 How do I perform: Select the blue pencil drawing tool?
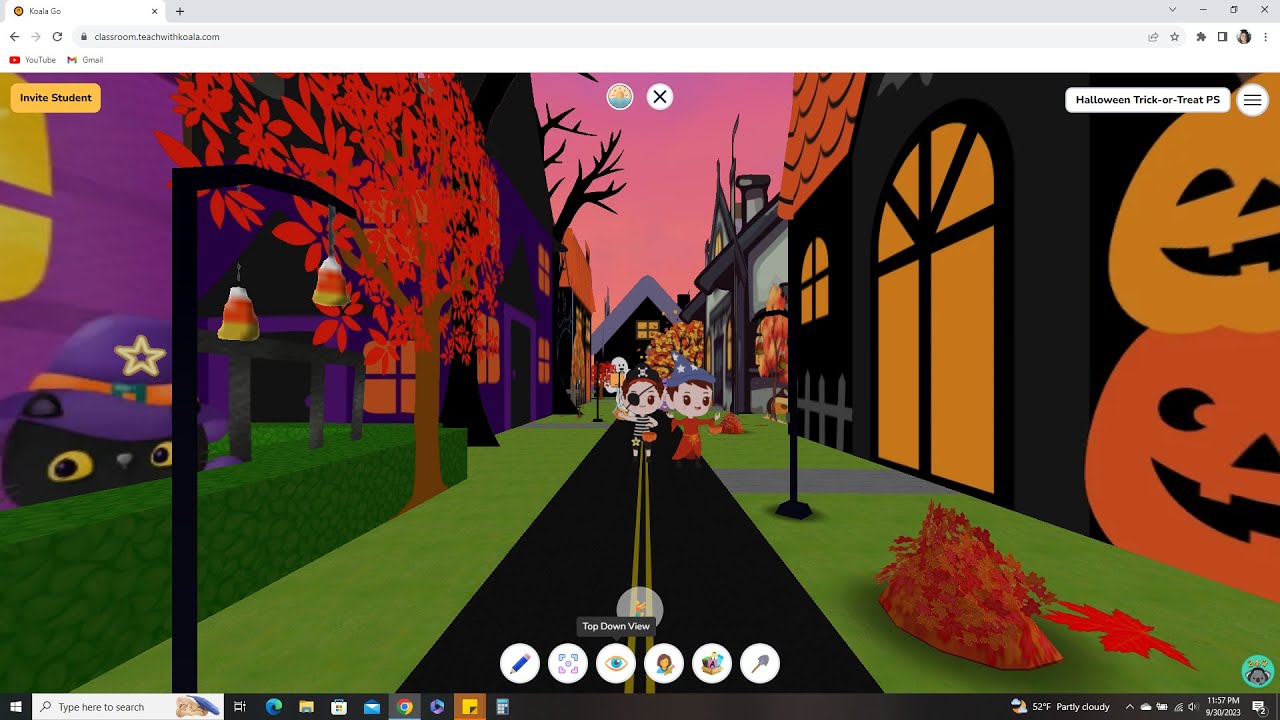(x=520, y=663)
